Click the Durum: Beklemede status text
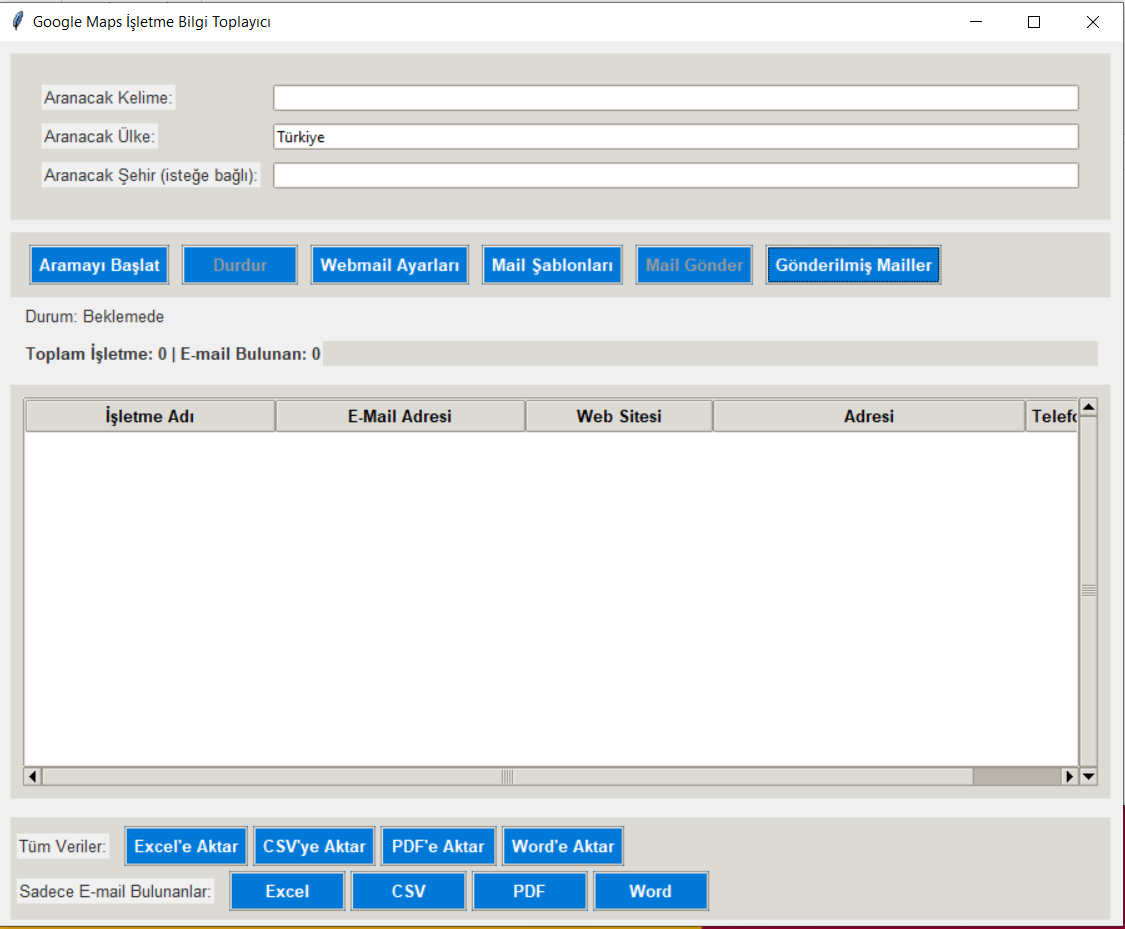The height and width of the screenshot is (929, 1125). click(95, 317)
